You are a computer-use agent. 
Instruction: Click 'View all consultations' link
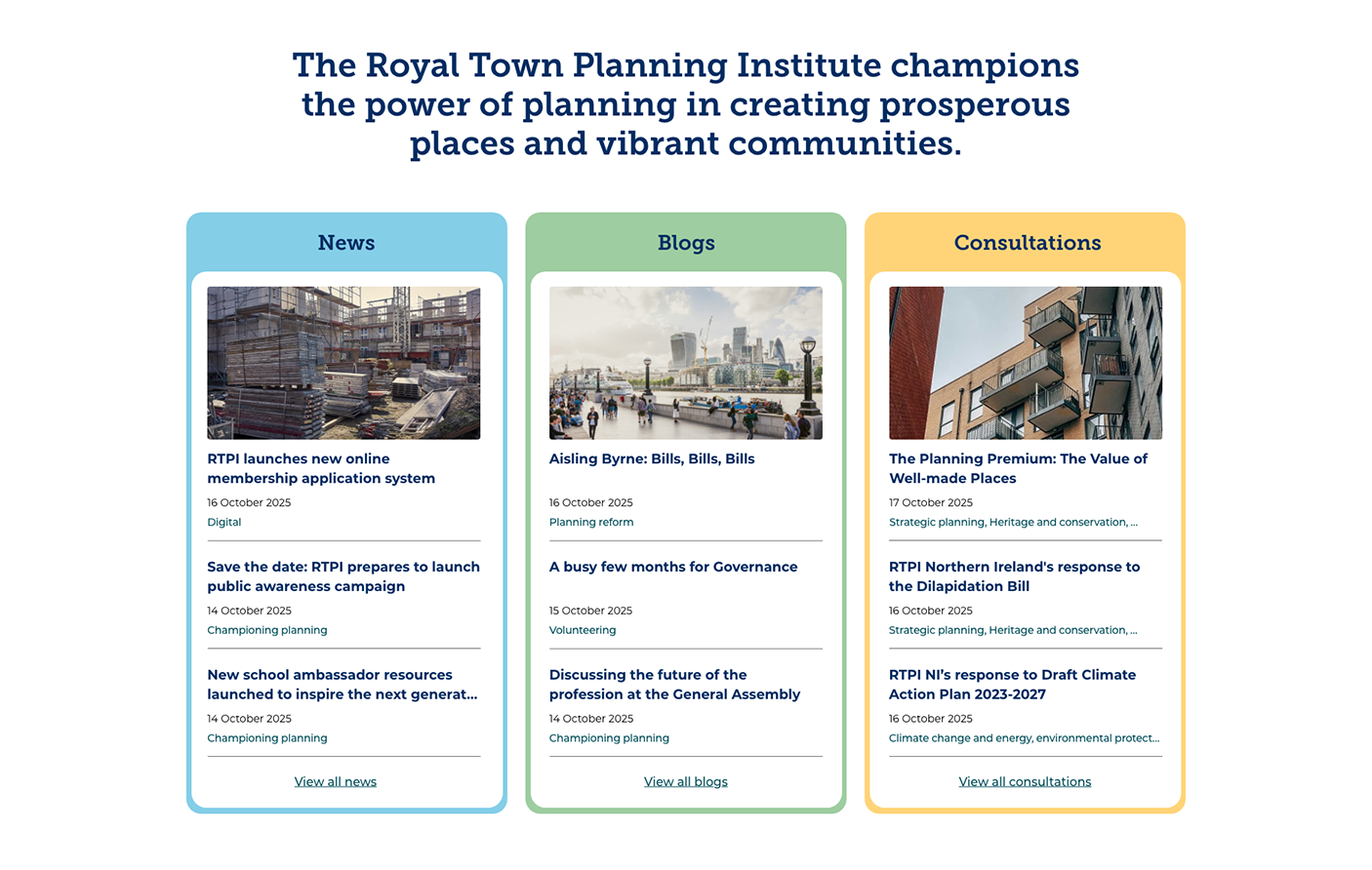(1025, 781)
